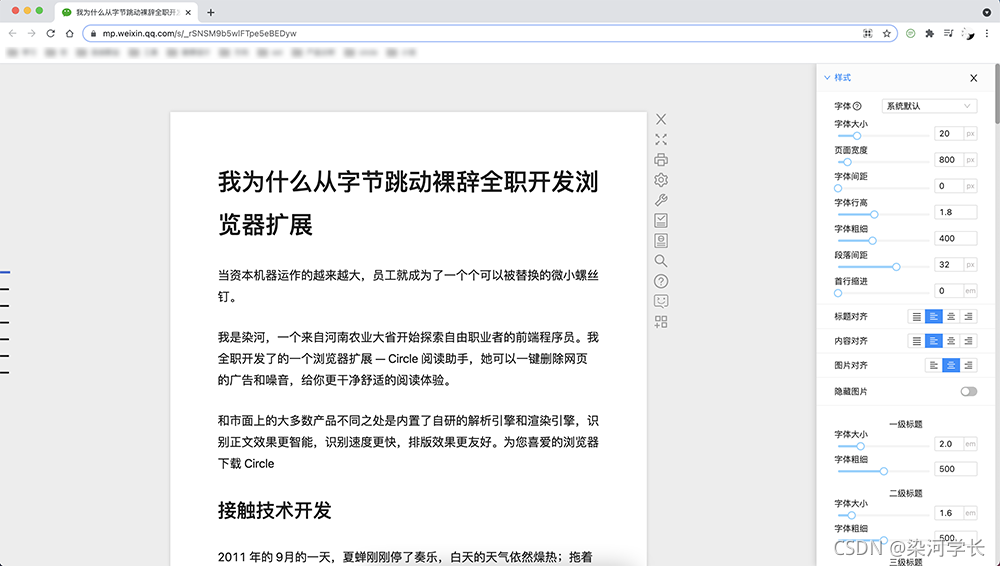The height and width of the screenshot is (566, 1000).
Task: Click the 页面宽度 slider handle
Action: pos(847,162)
